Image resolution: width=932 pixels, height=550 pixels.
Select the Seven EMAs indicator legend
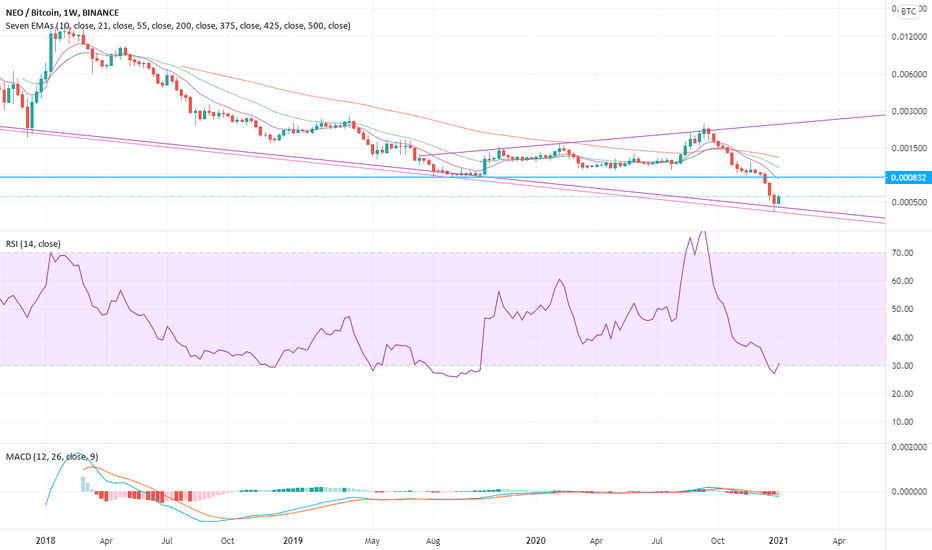point(178,26)
